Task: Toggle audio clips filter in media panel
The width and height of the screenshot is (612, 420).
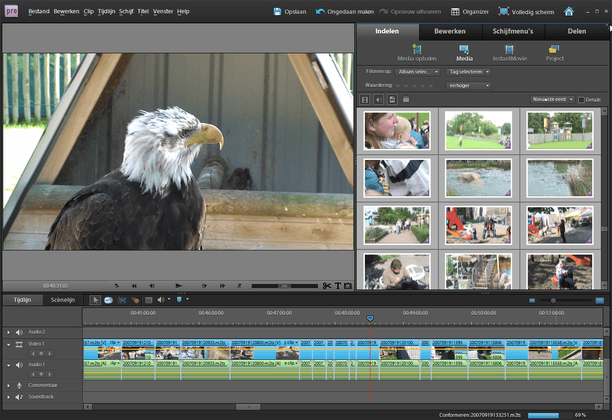Action: [379, 100]
